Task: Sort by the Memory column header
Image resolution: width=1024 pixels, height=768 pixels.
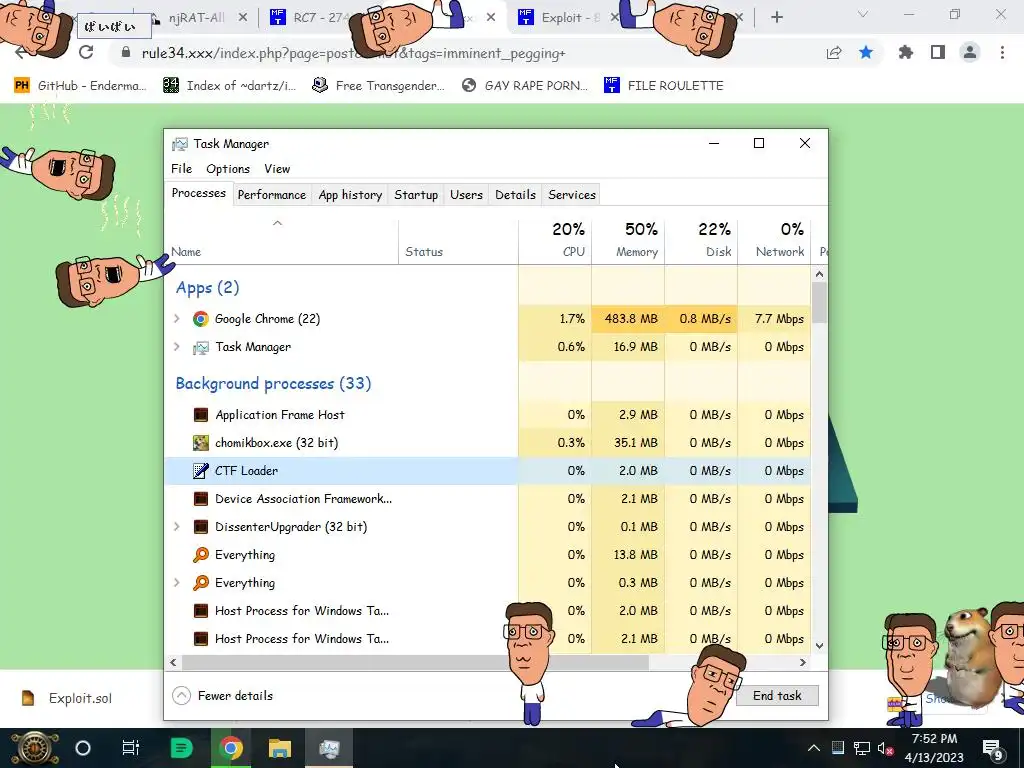Action: tap(628, 240)
